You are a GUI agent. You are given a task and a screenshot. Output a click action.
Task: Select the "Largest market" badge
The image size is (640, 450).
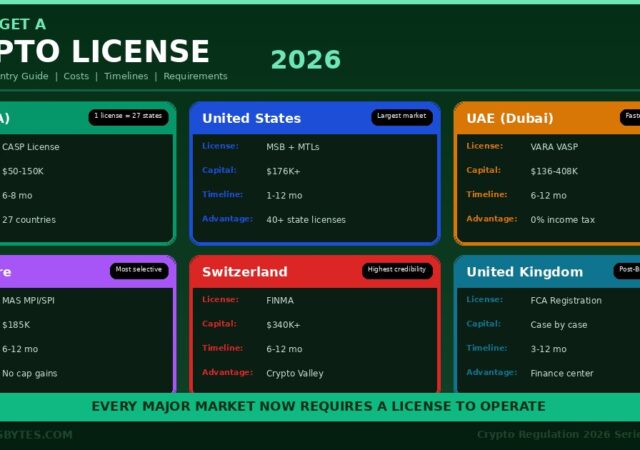pyautogui.click(x=402, y=117)
